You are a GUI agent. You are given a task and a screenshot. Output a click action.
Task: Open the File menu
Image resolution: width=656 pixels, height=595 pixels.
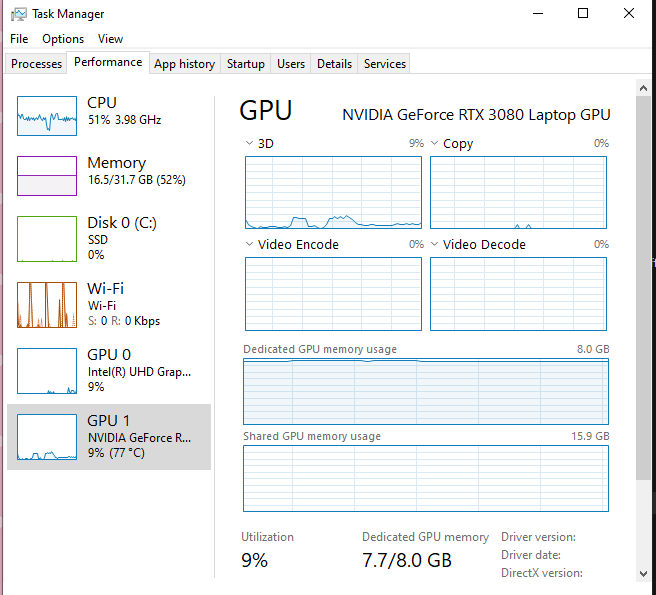point(19,39)
